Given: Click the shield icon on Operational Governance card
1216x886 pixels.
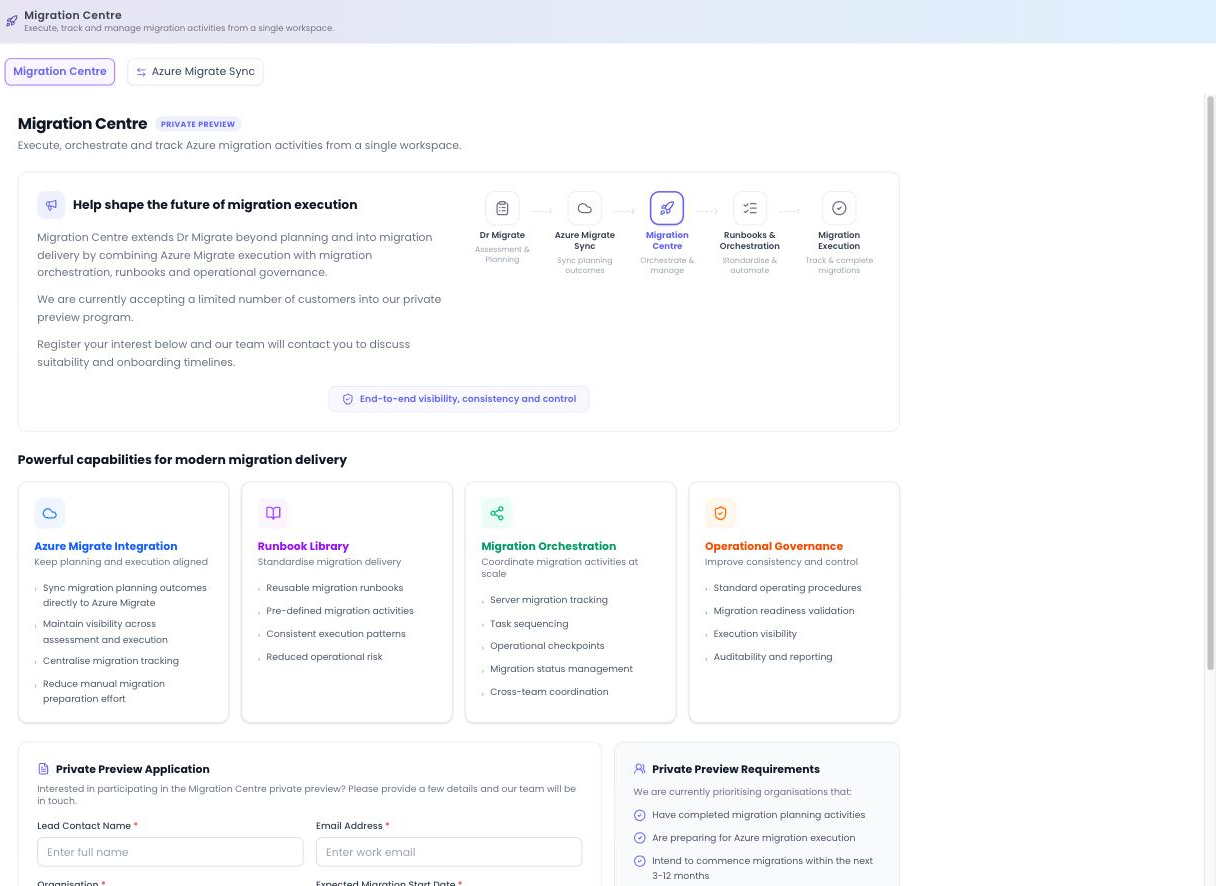Looking at the screenshot, I should pos(720,513).
